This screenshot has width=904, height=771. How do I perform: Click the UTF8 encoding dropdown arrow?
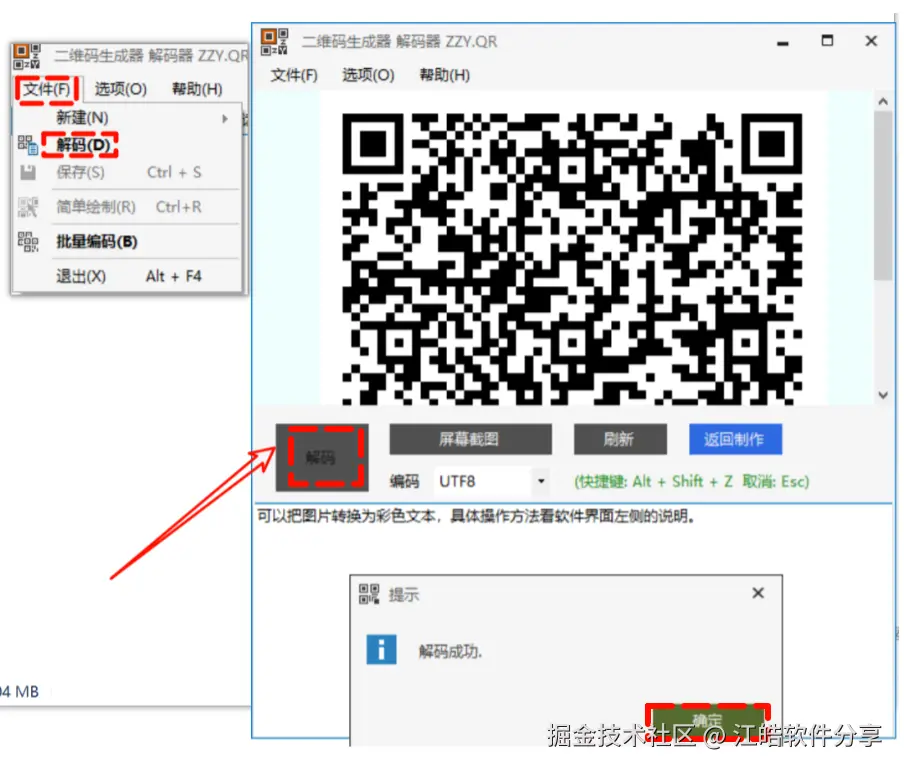tap(541, 481)
